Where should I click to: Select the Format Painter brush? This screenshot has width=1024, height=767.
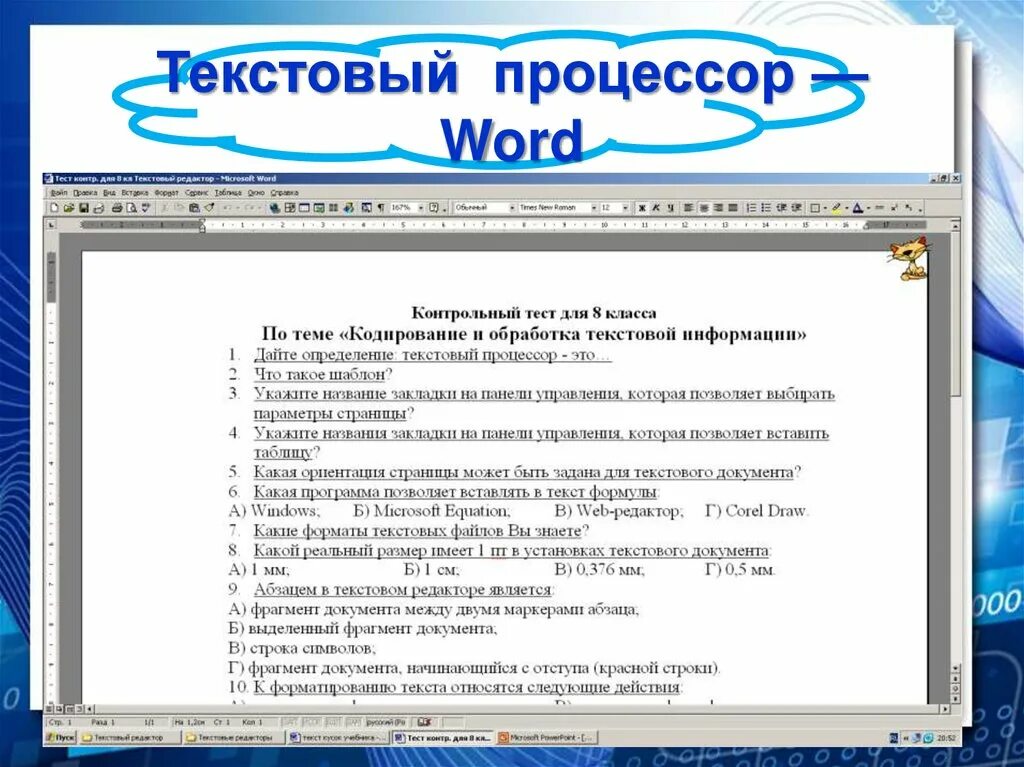pyautogui.click(x=209, y=208)
